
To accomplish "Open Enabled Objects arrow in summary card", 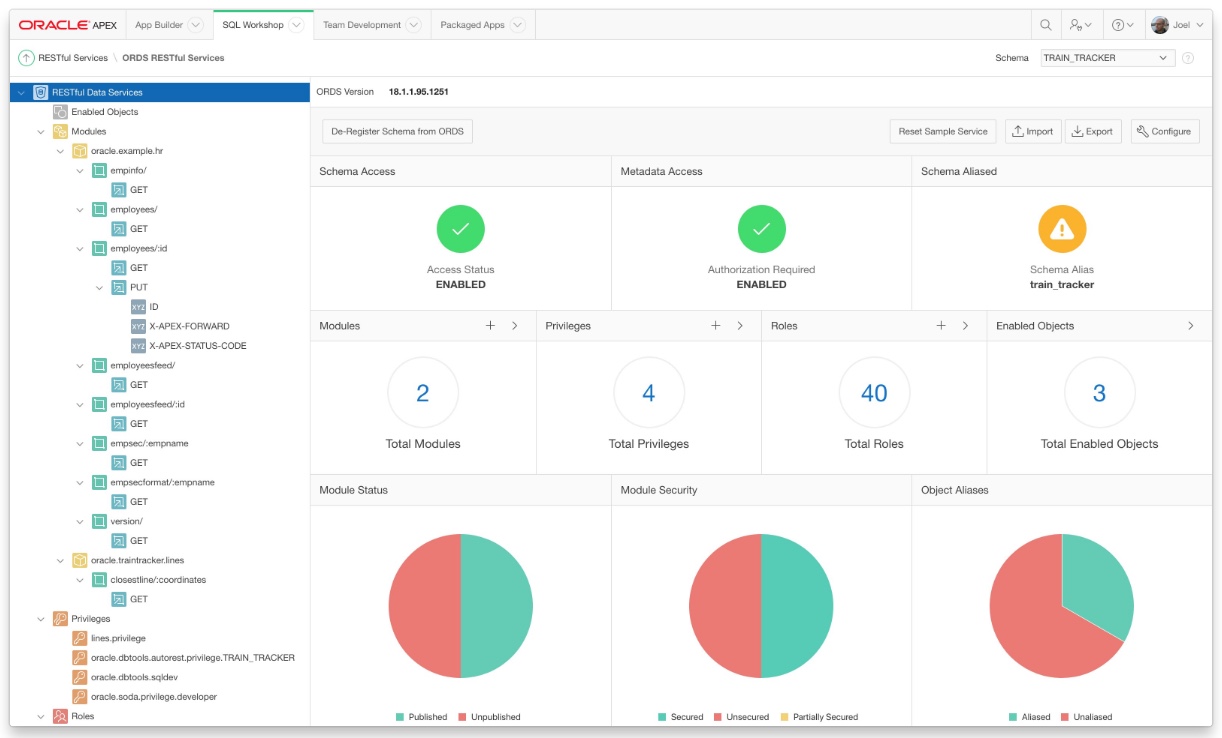I will [1190, 326].
